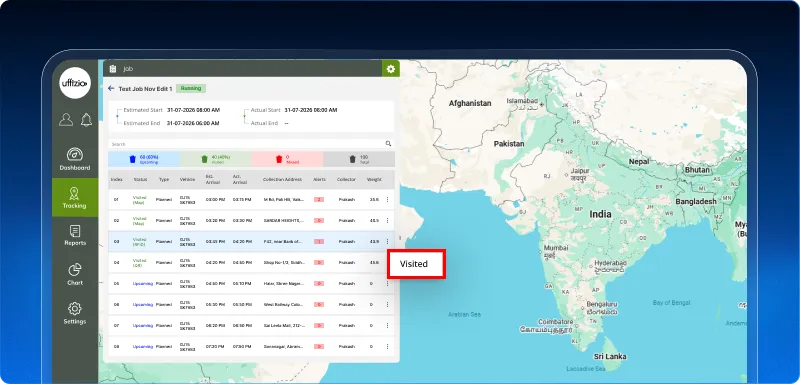This screenshot has height=384, width=800.
Task: Click Estimated Start date value
Action: coord(193,110)
